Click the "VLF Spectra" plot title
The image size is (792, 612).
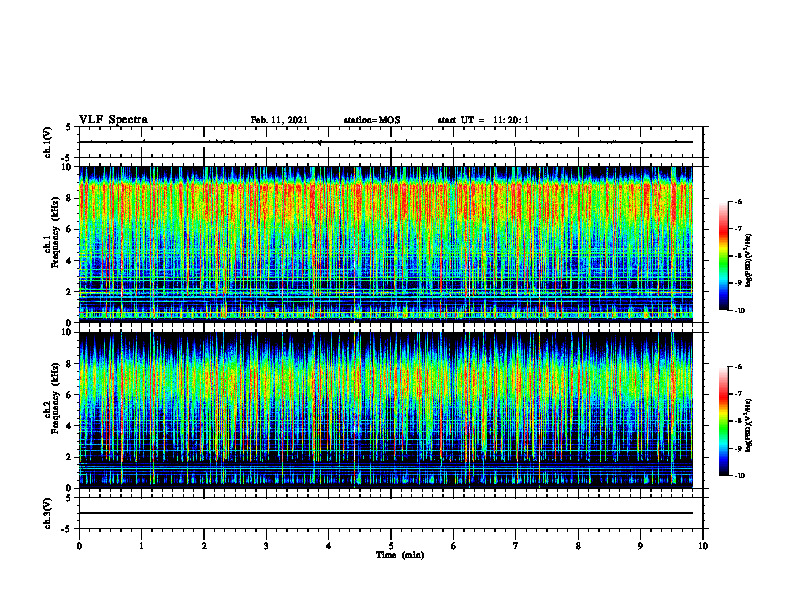(x=113, y=120)
